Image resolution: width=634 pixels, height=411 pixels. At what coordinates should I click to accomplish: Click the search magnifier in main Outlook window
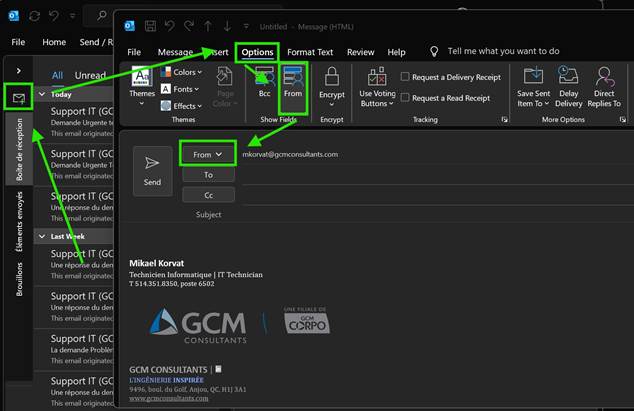(101, 16)
